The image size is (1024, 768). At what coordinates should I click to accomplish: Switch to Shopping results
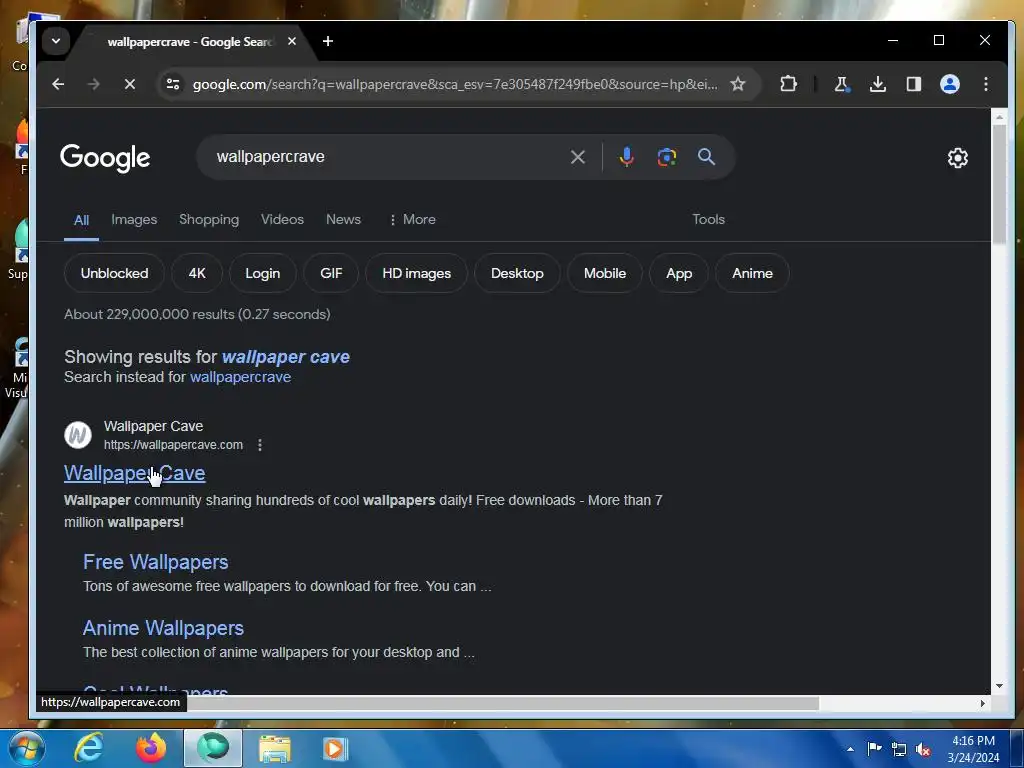pos(209,219)
